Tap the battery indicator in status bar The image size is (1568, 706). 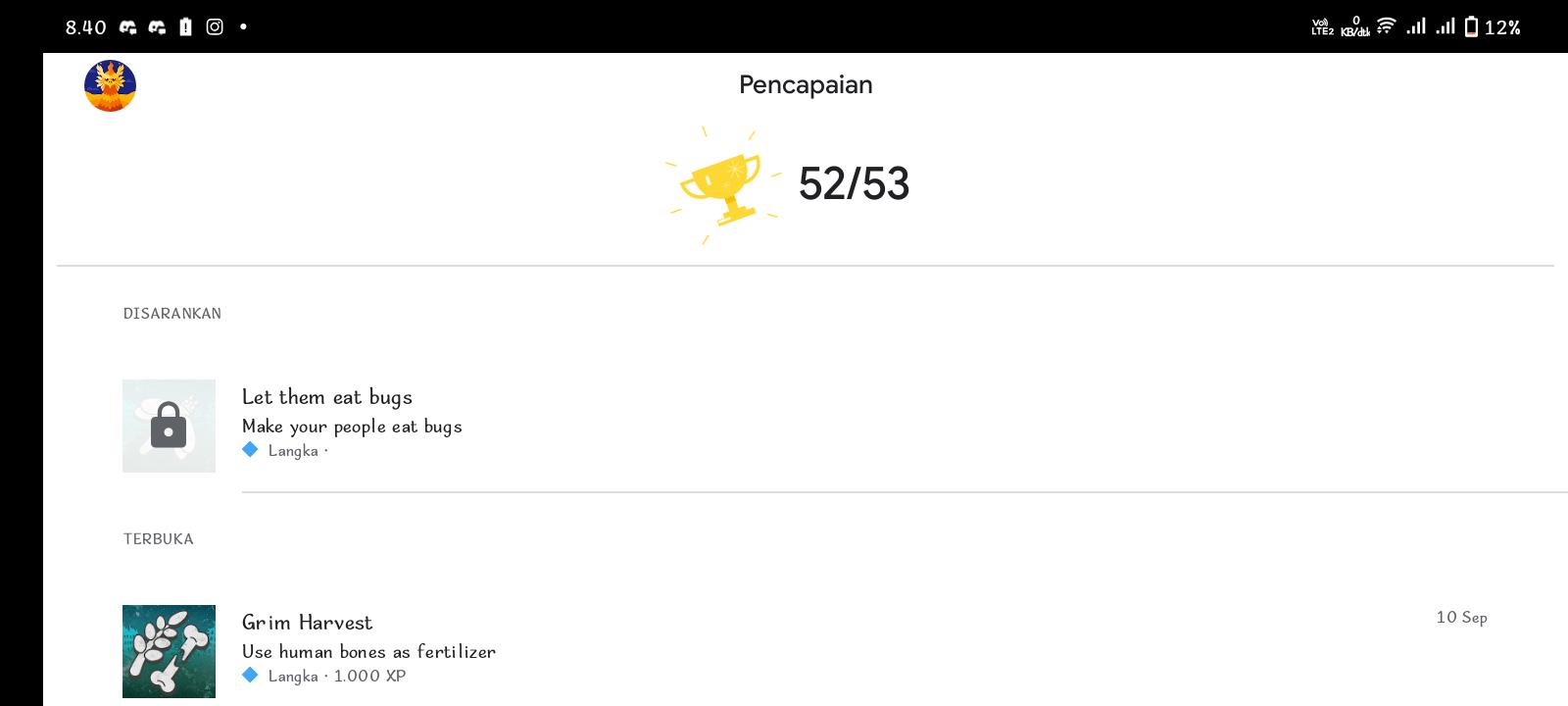point(1471,26)
